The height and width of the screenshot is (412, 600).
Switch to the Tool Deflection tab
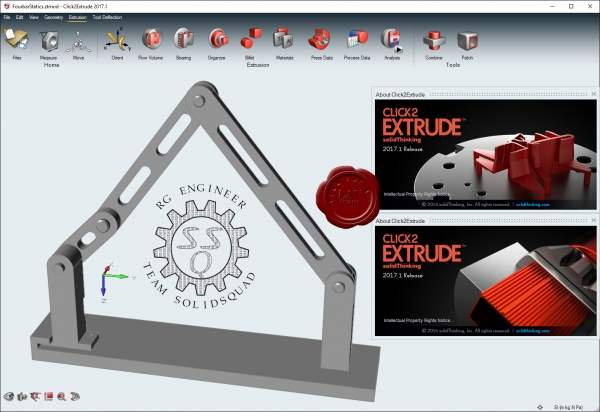(x=107, y=17)
